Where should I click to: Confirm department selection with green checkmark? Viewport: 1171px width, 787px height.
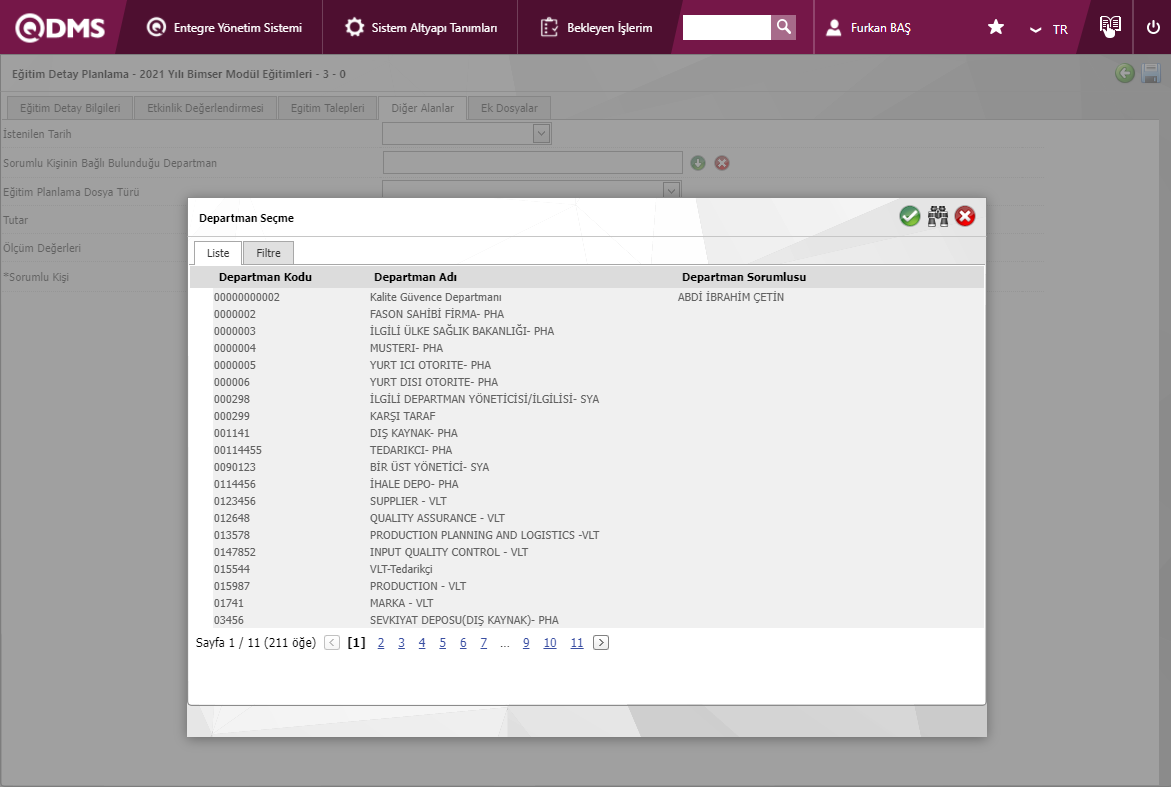pos(909,217)
